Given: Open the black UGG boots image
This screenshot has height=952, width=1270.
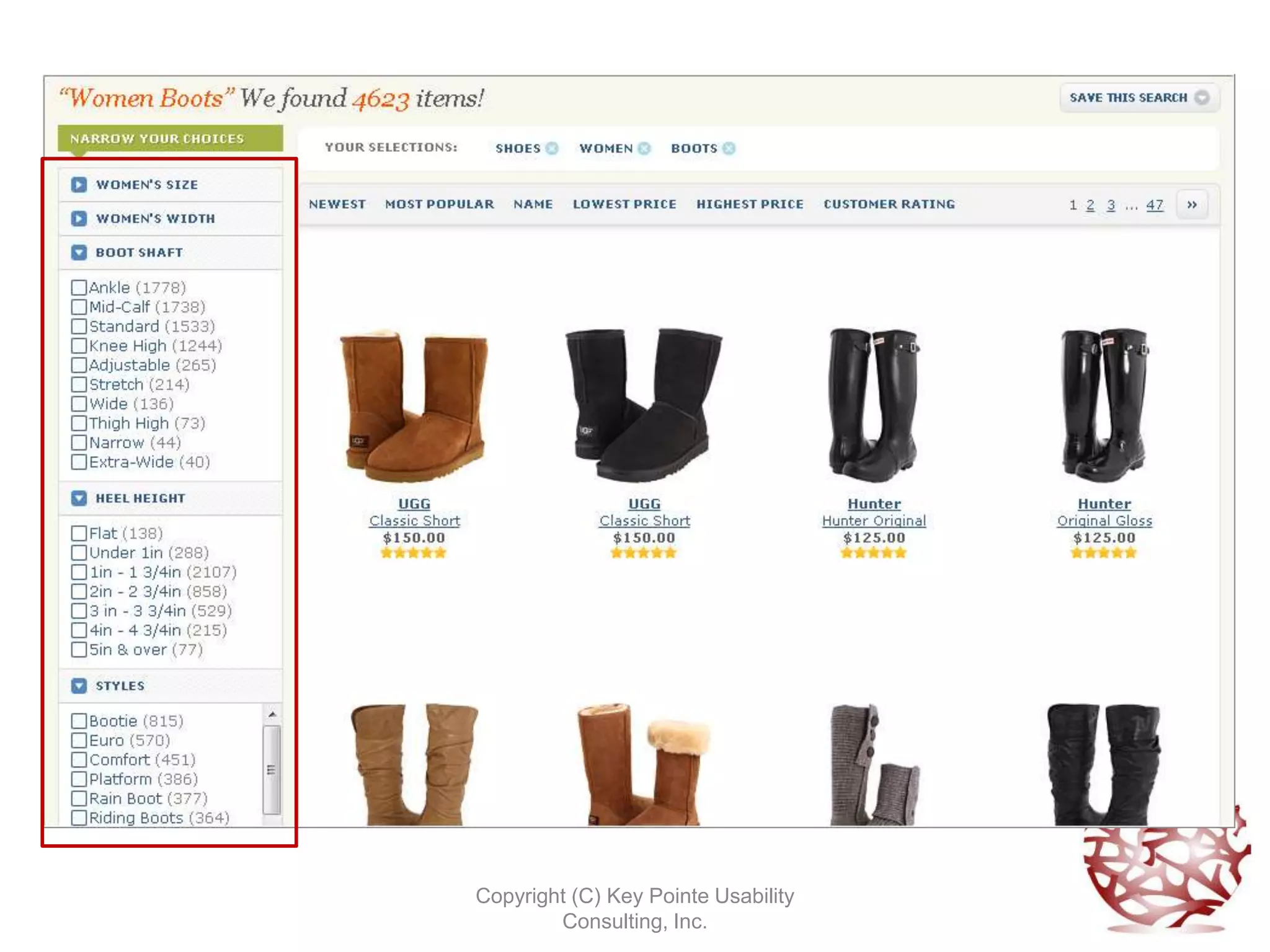Looking at the screenshot, I should tap(643, 405).
